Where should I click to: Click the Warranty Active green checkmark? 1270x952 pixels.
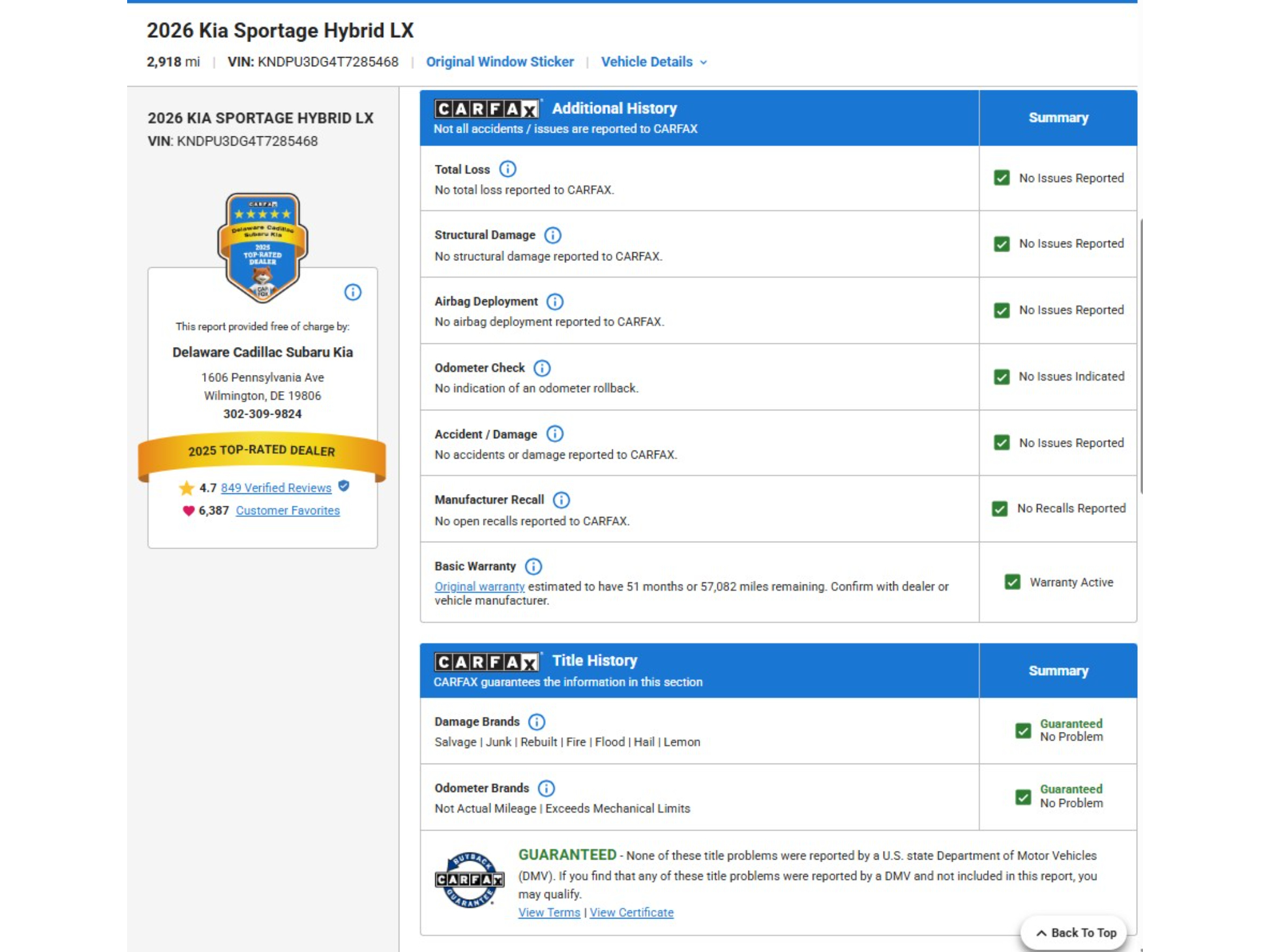click(x=1012, y=582)
